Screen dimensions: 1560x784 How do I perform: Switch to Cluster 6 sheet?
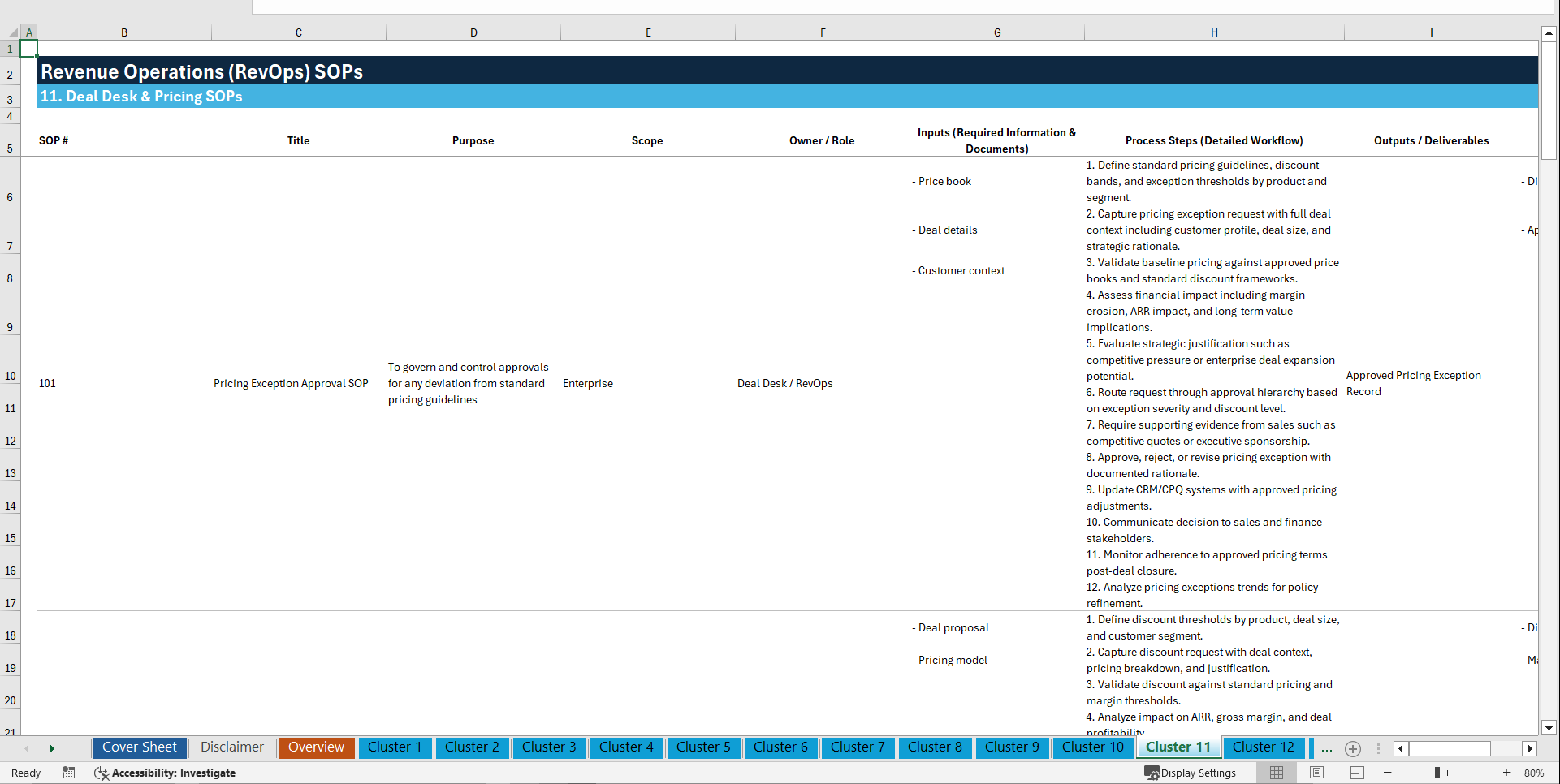point(780,747)
